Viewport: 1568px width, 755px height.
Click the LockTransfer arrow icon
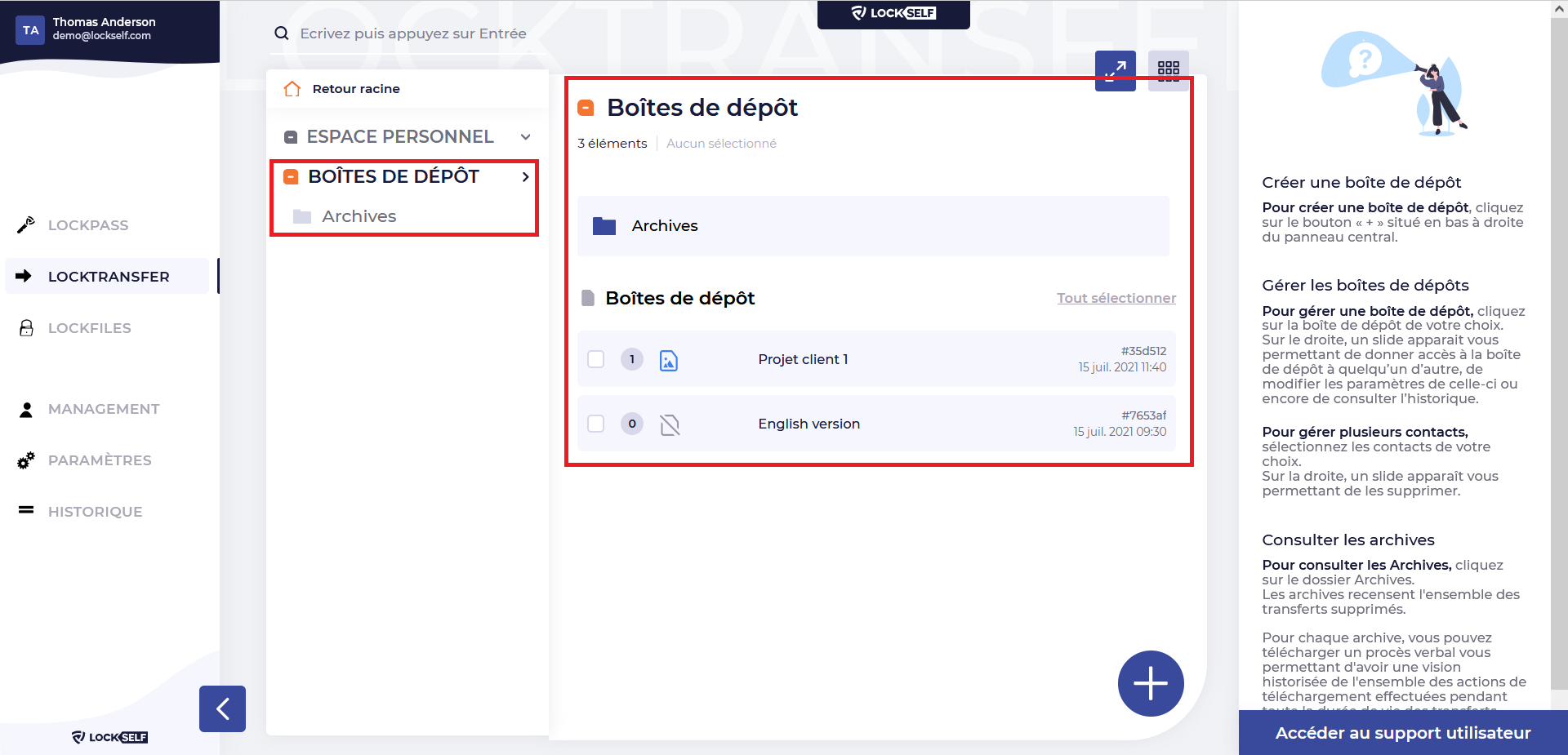tap(24, 276)
